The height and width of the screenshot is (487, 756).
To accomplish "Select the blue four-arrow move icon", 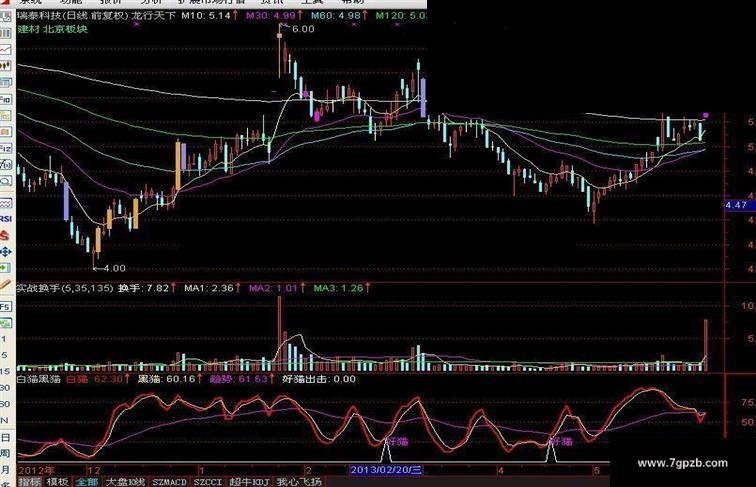I will coord(6,252).
